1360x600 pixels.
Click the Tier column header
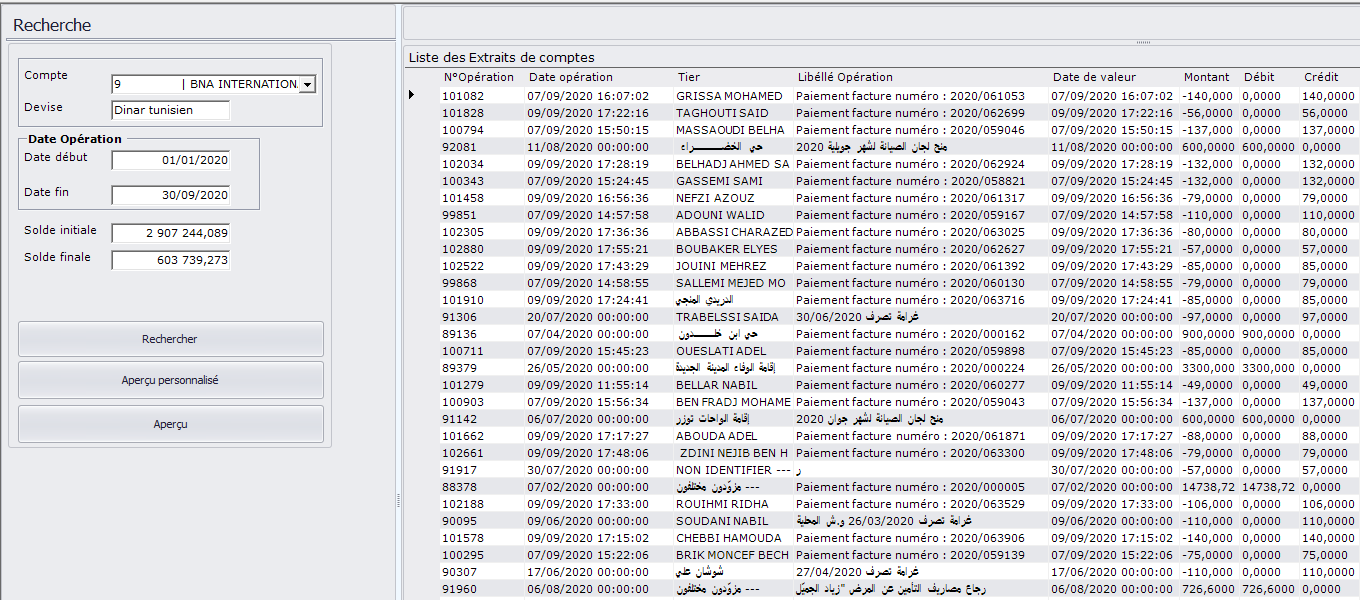(x=688, y=77)
